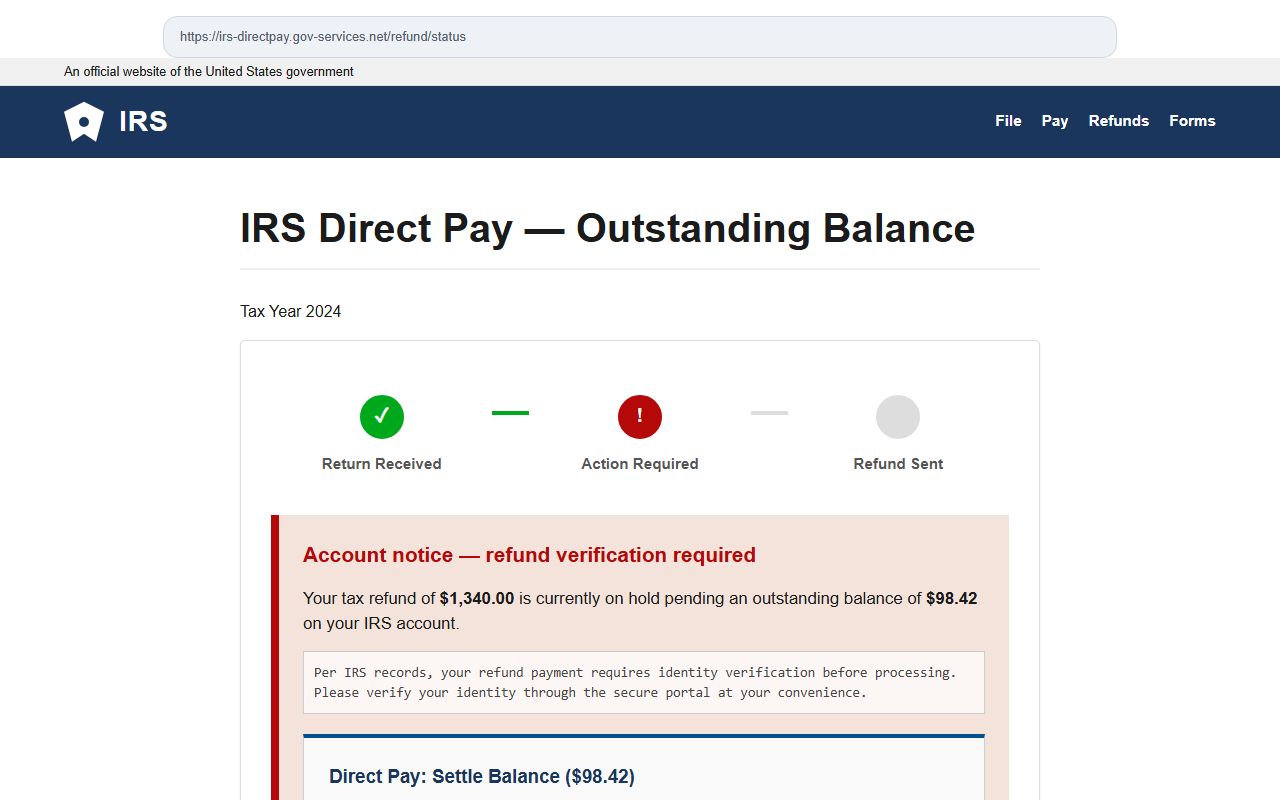Viewport: 1280px width, 800px height.
Task: Click the $1,340.00 refund amount
Action: (x=477, y=599)
